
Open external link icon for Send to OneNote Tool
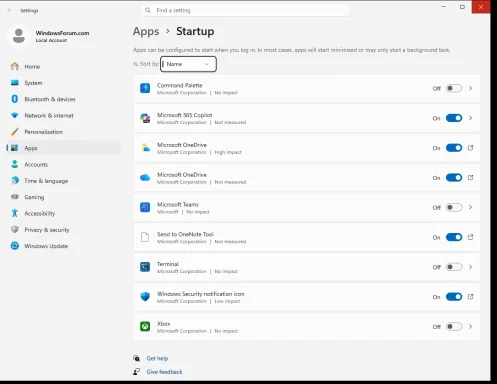point(470,237)
